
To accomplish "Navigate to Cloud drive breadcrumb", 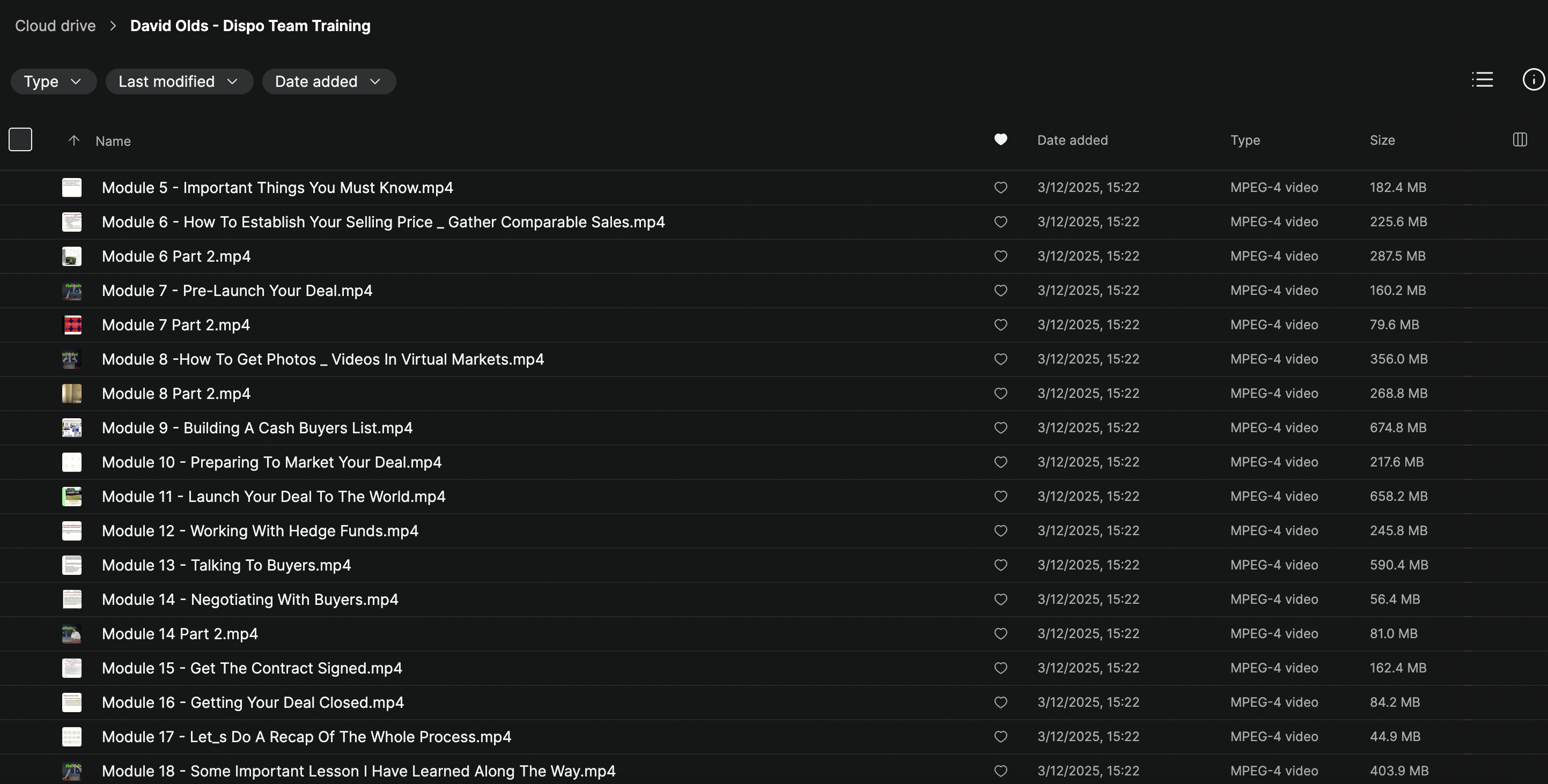I will tap(55, 26).
